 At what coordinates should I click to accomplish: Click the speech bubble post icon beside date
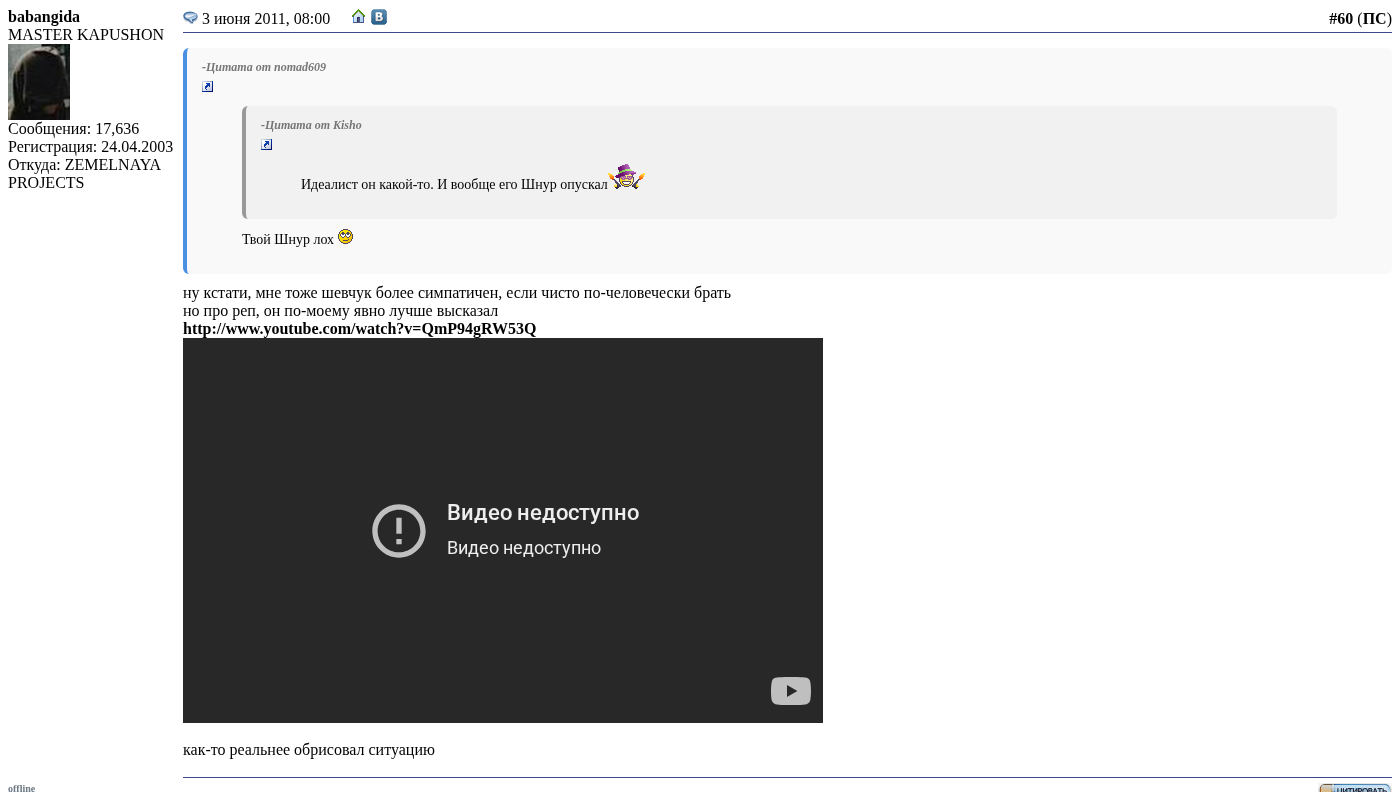tap(190, 18)
